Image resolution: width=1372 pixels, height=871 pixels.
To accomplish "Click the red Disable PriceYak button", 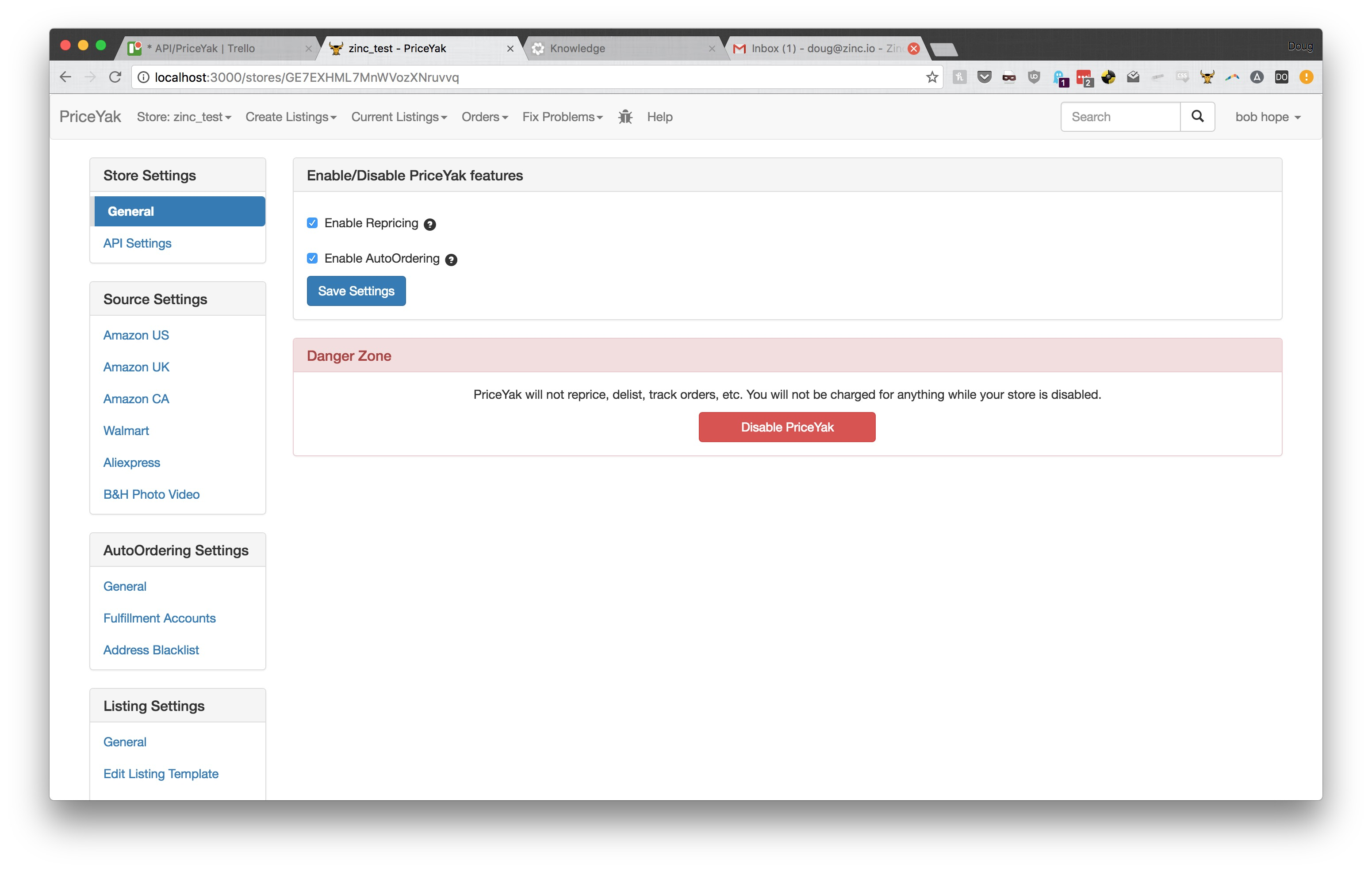I will [787, 427].
